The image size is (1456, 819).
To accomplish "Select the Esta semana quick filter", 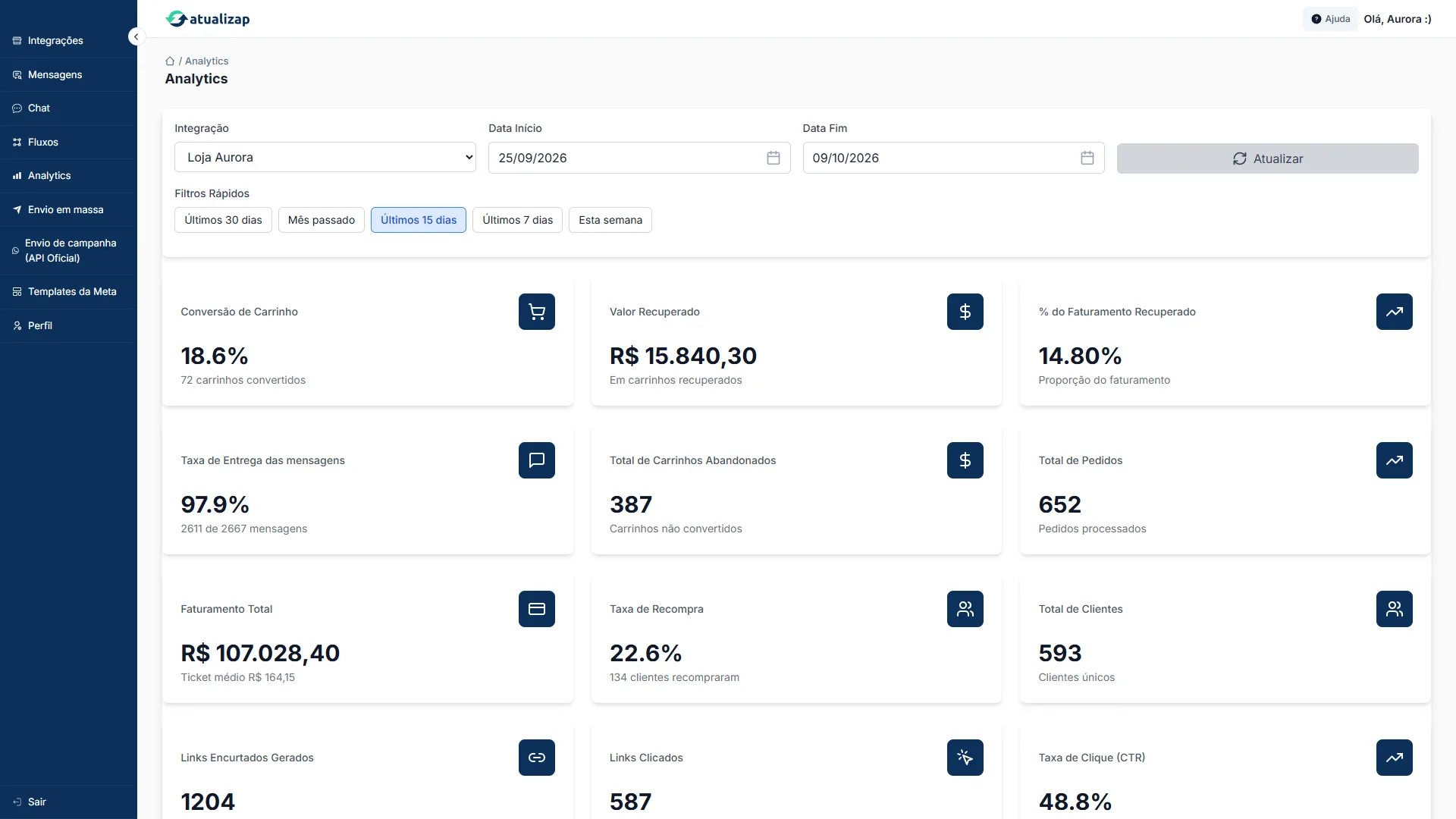I will pos(610,220).
